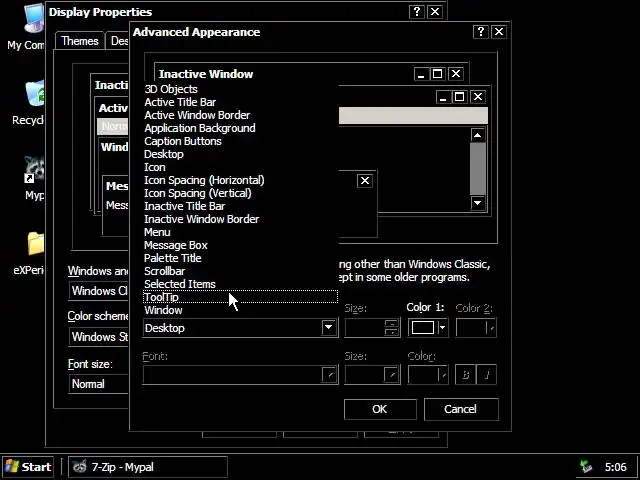Choose Message Box from the list

pos(240,245)
